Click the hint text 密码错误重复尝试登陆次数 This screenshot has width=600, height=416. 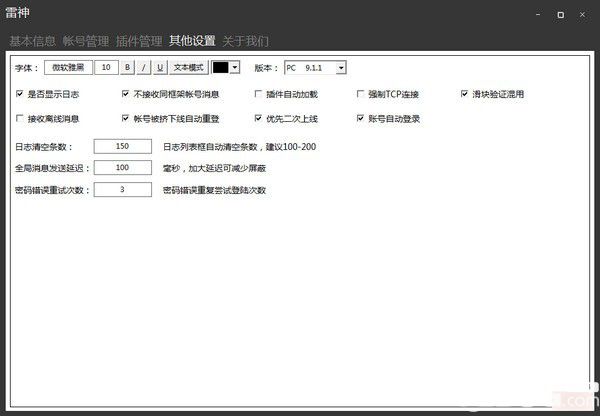click(x=214, y=190)
